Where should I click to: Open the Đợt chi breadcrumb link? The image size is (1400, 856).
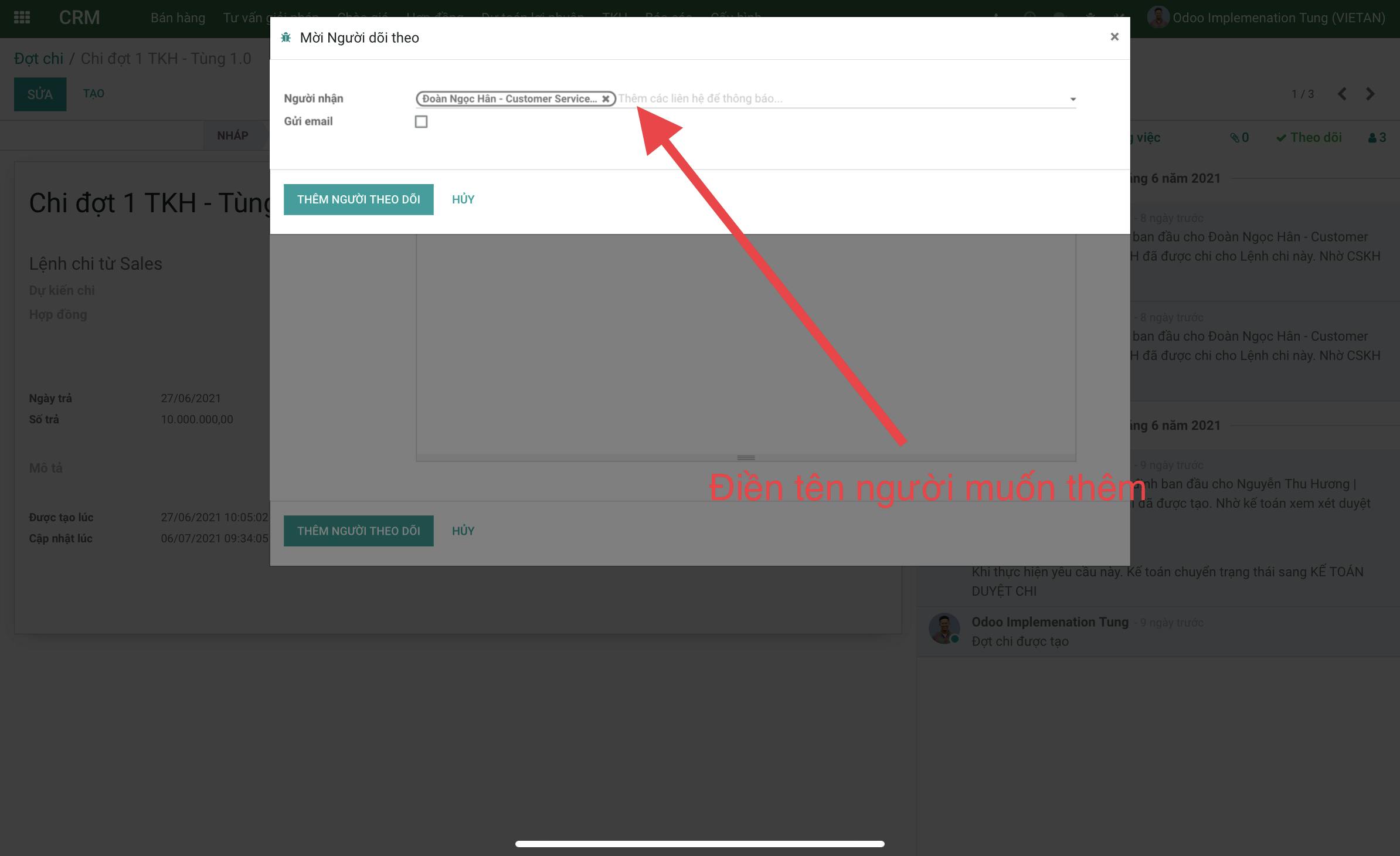(x=39, y=59)
